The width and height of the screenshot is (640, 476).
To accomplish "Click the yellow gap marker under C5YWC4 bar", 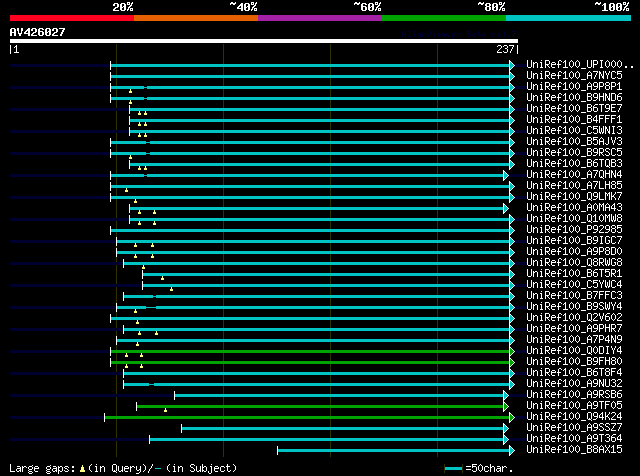I will pyautogui.click(x=171, y=289).
